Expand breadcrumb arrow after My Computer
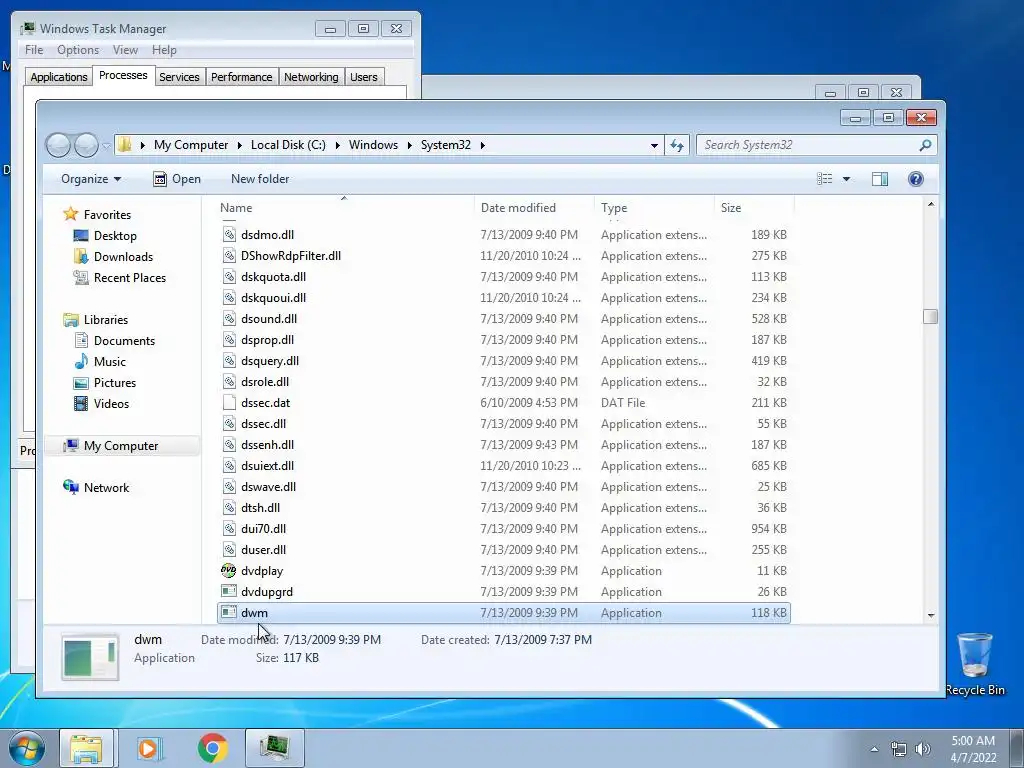Screen dimensions: 1024x768 (x=240, y=145)
